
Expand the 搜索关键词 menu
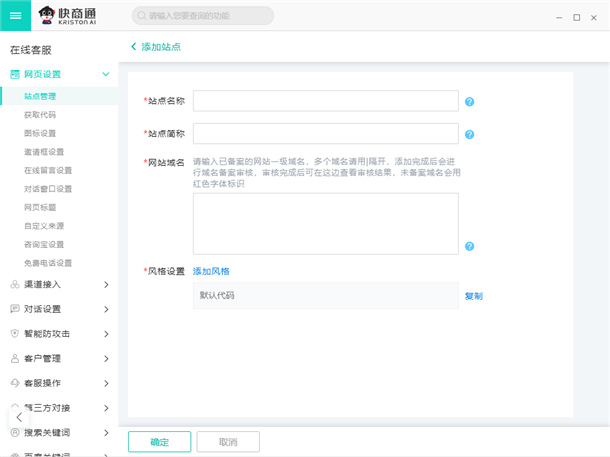[x=106, y=432]
